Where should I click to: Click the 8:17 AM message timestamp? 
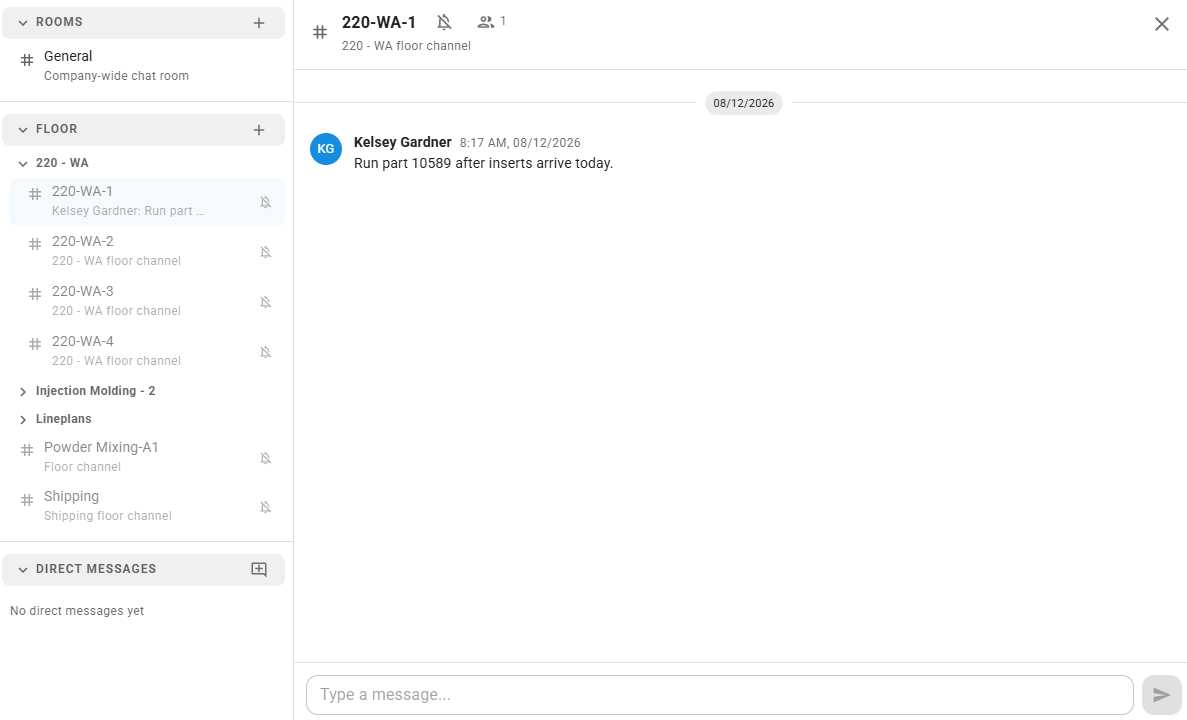(520, 143)
